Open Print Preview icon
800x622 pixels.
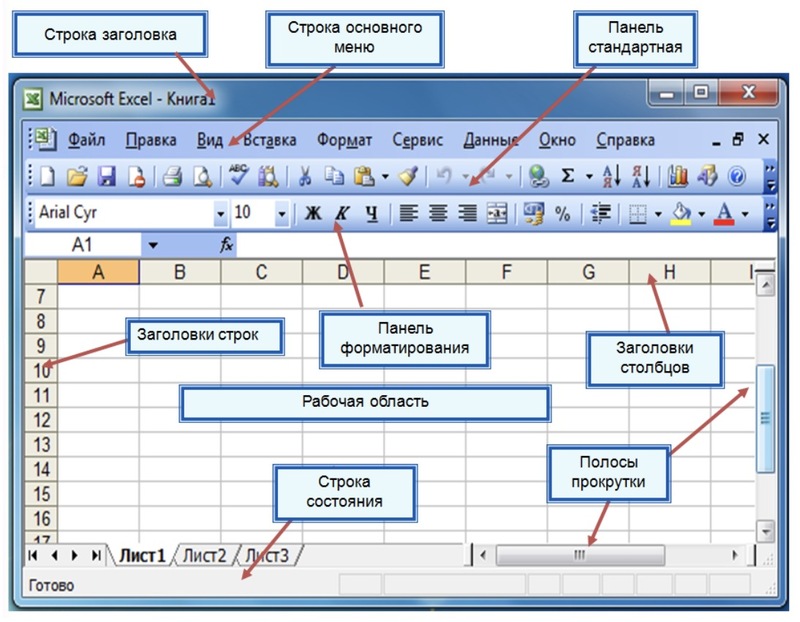[203, 177]
